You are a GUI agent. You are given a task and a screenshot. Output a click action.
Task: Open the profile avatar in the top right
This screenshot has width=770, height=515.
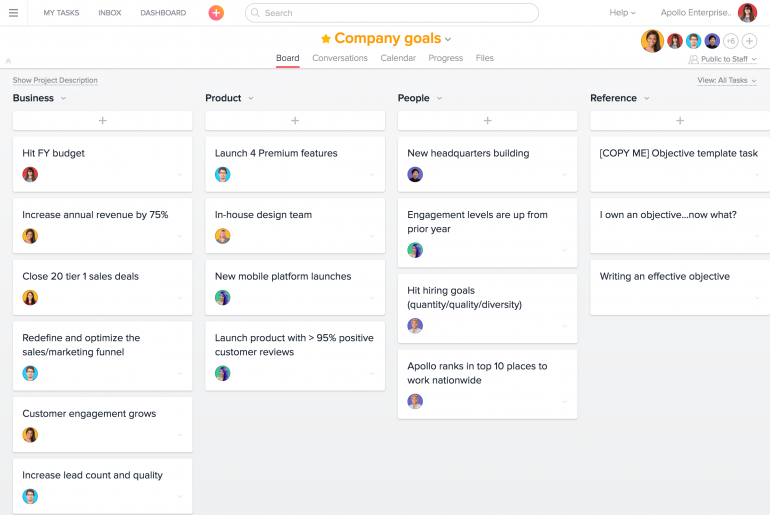[747, 13]
